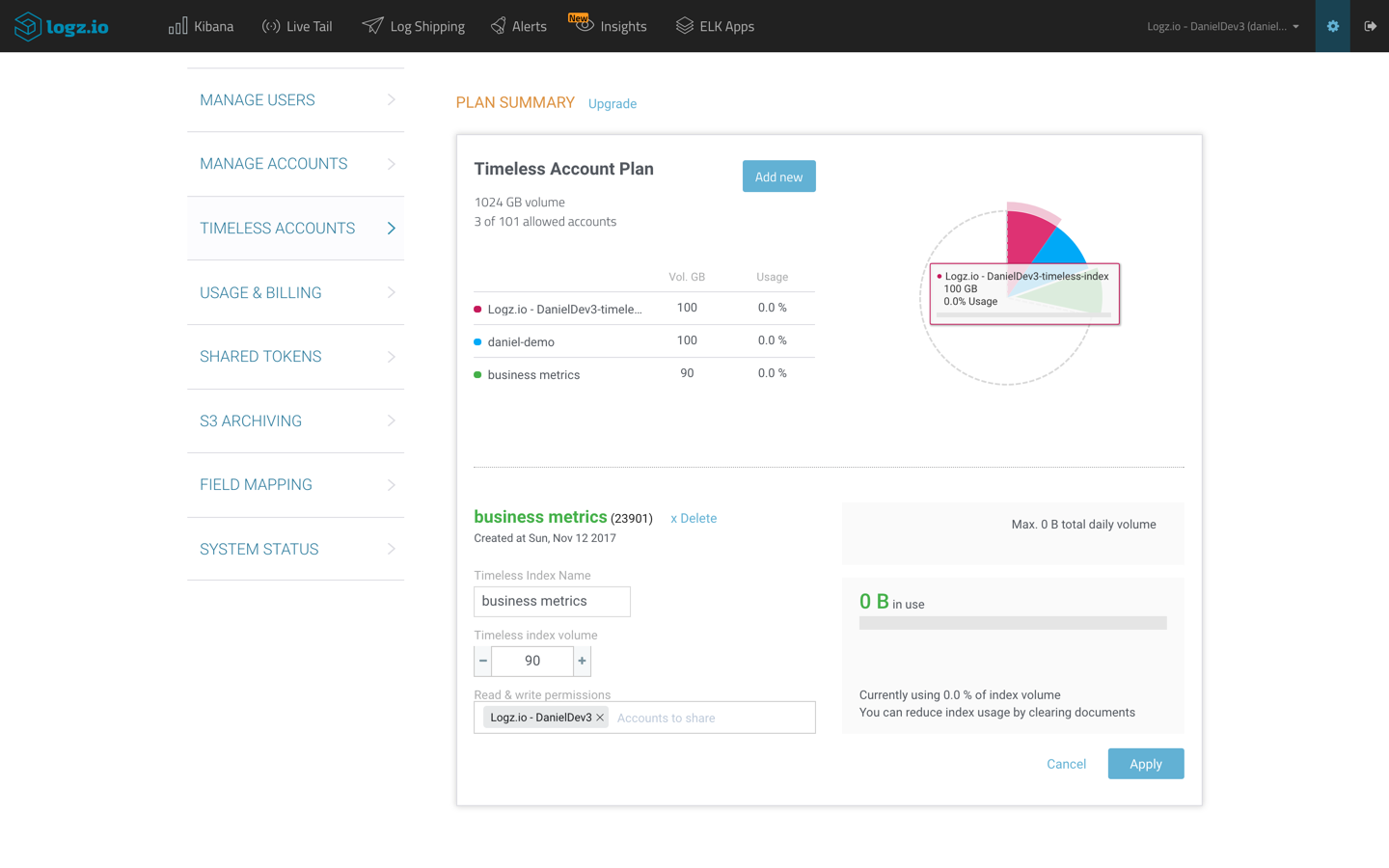Click the pink dot beside DanielDev3-timele...
Viewport: 1389px width, 868px height.
[477, 310]
